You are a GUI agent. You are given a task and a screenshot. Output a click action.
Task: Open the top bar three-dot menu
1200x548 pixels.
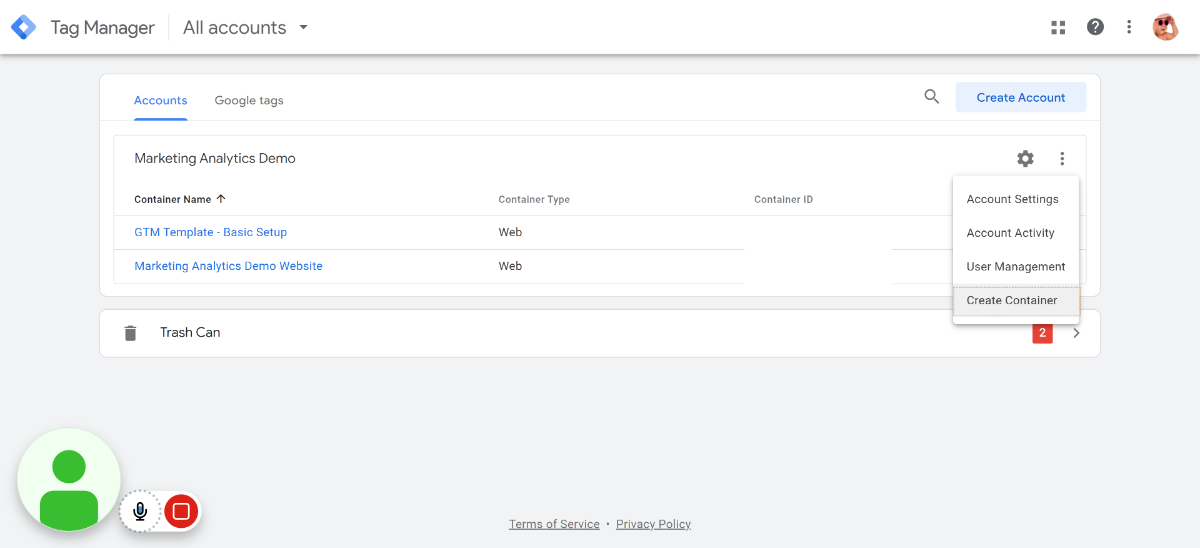pos(1129,27)
